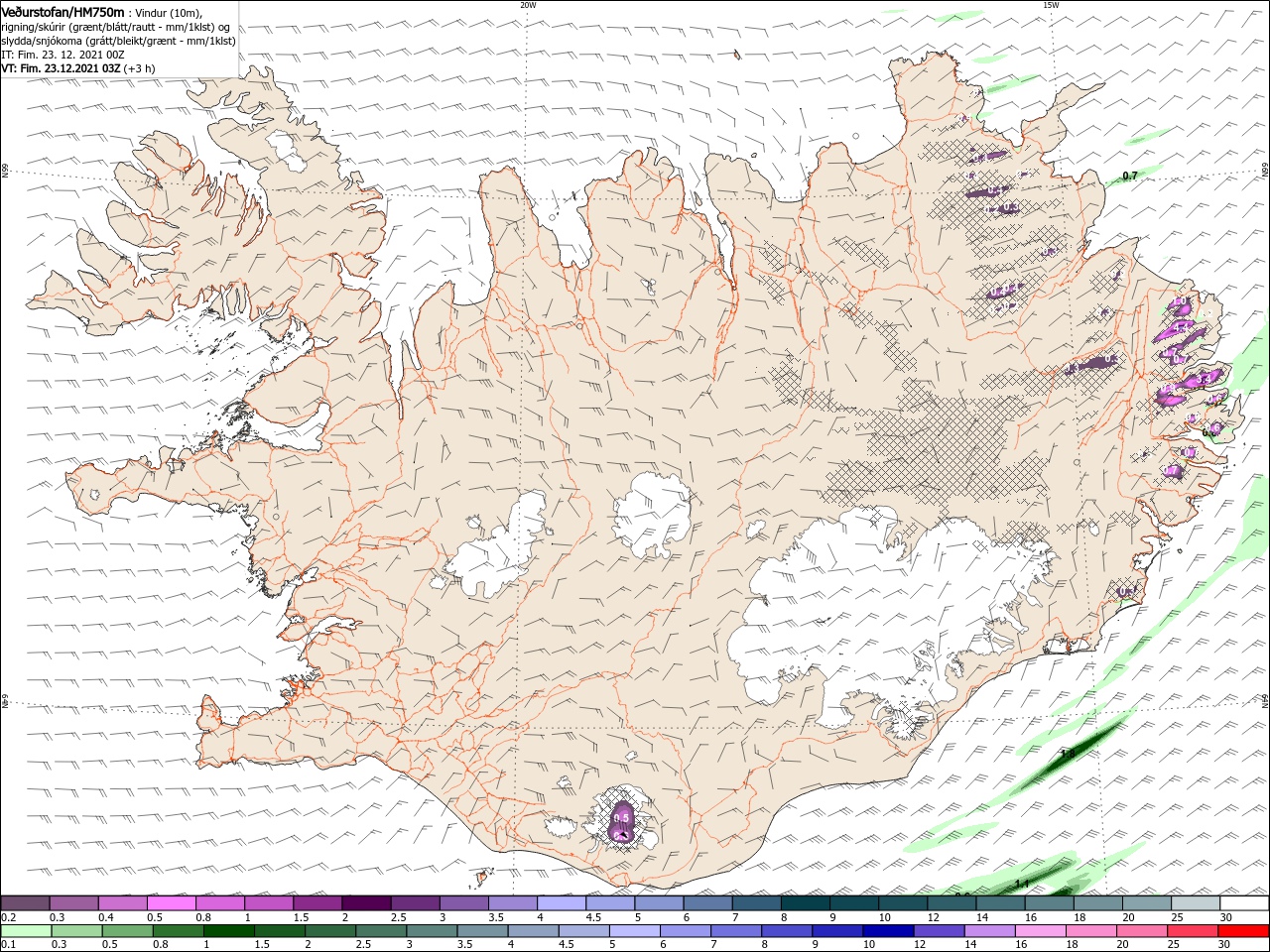Click upper legend swatch starting at 1.5
1270x952 pixels.
tap(317, 902)
